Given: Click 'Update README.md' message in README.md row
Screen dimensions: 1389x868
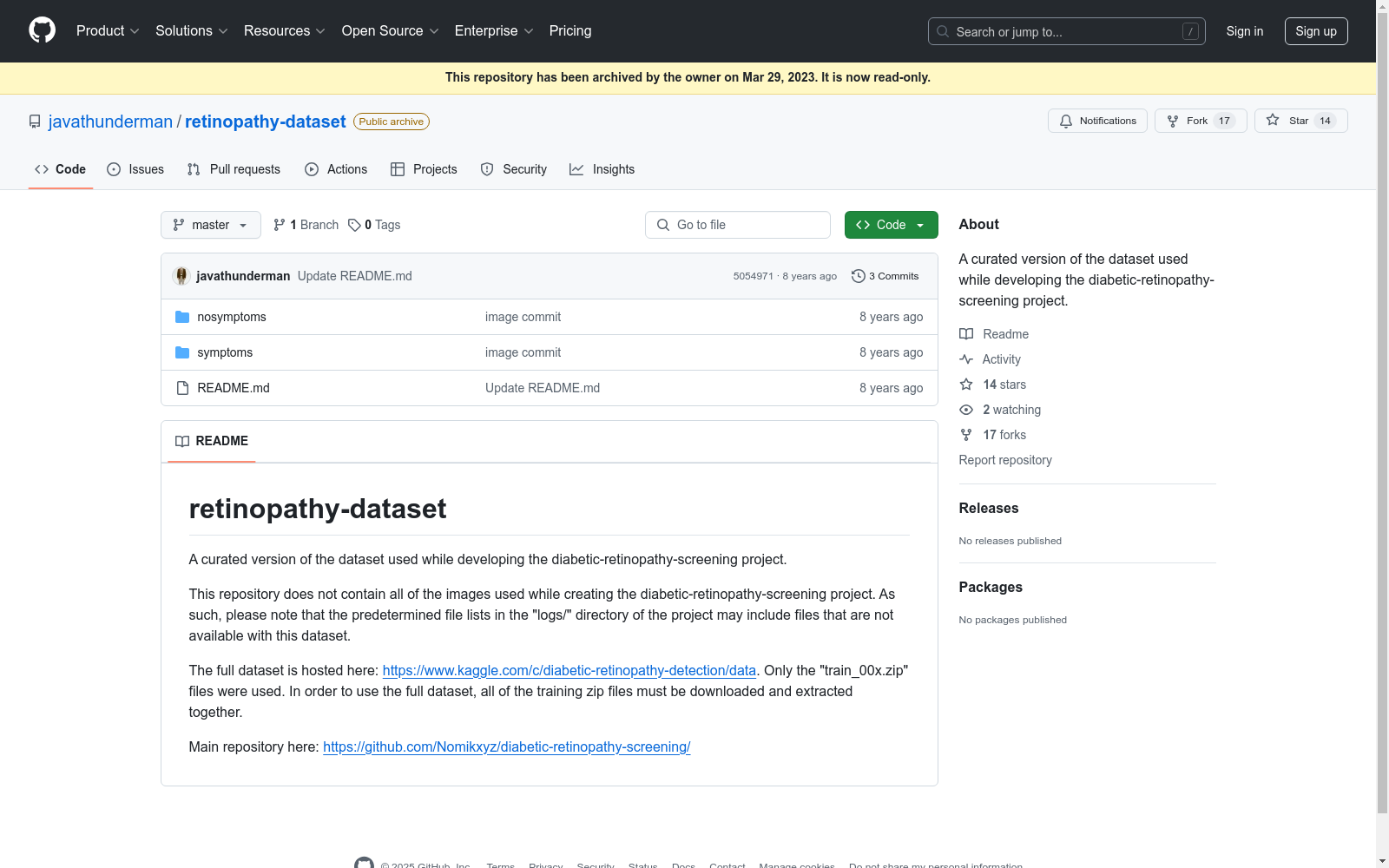Looking at the screenshot, I should pyautogui.click(x=543, y=388).
